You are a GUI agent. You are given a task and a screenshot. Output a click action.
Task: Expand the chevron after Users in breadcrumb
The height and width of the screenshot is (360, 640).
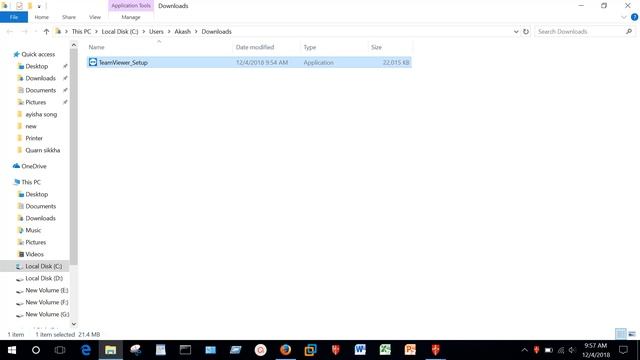pyautogui.click(x=169, y=31)
